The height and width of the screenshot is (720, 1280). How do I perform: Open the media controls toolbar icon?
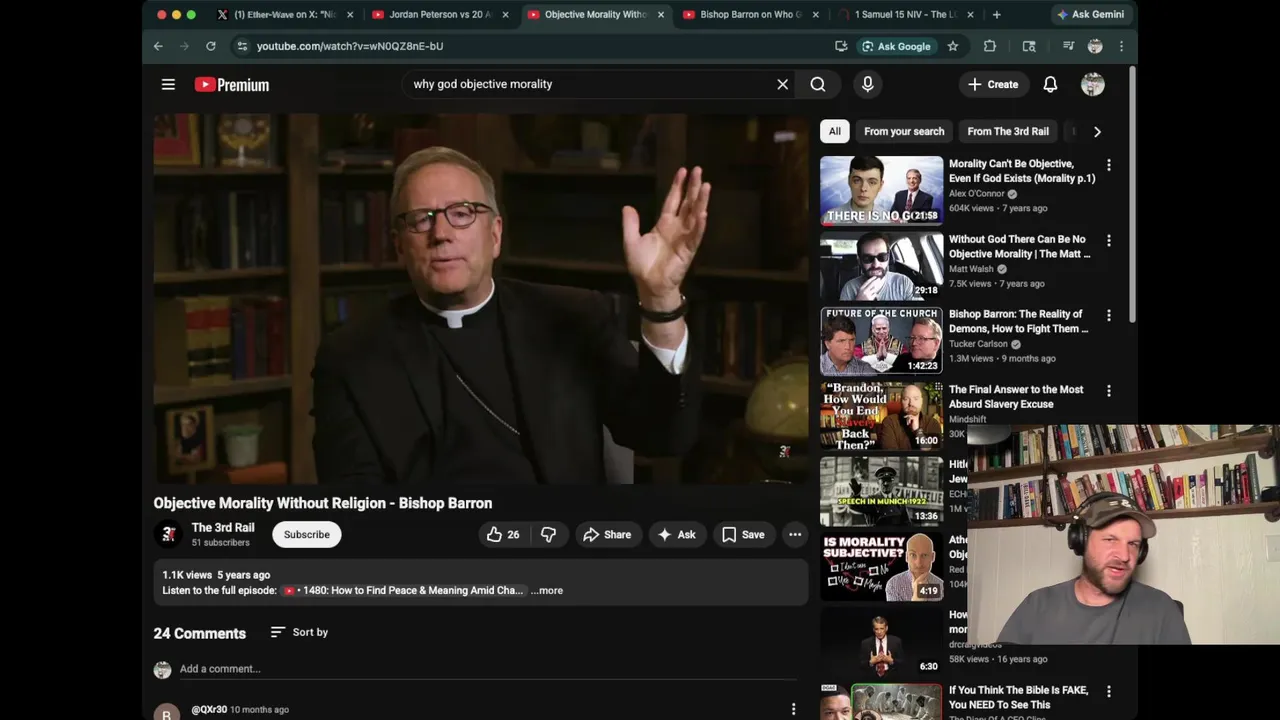pyautogui.click(x=1068, y=46)
